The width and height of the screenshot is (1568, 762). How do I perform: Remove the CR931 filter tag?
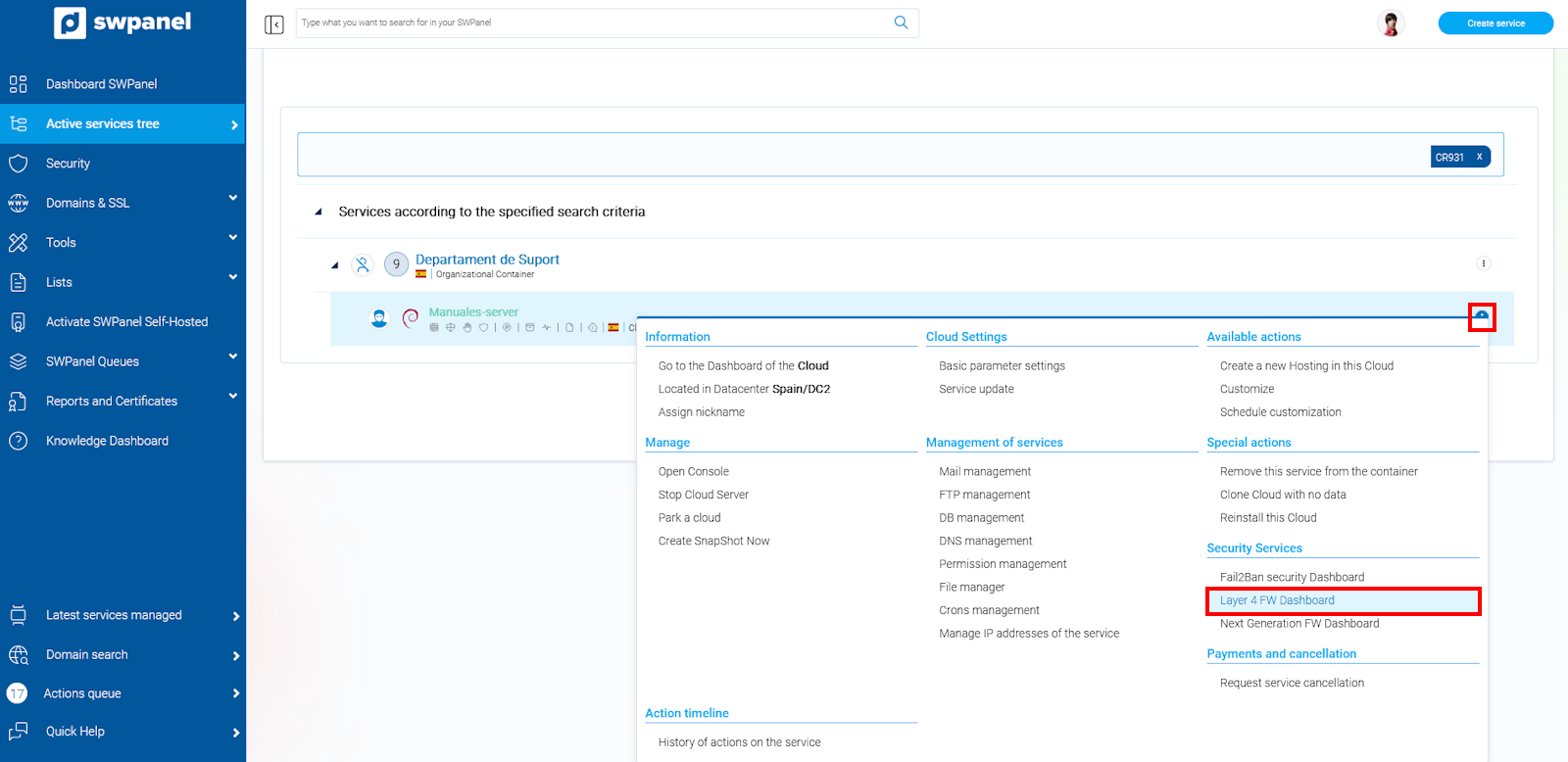click(1479, 157)
